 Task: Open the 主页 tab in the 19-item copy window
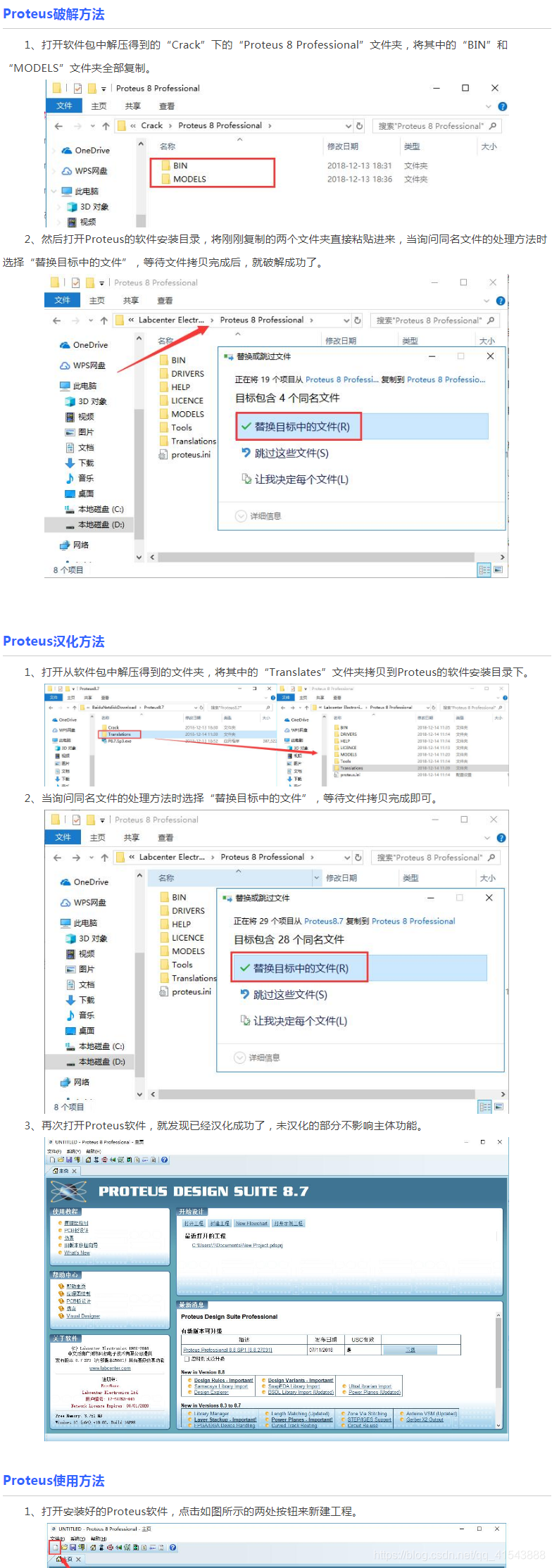pyautogui.click(x=97, y=301)
